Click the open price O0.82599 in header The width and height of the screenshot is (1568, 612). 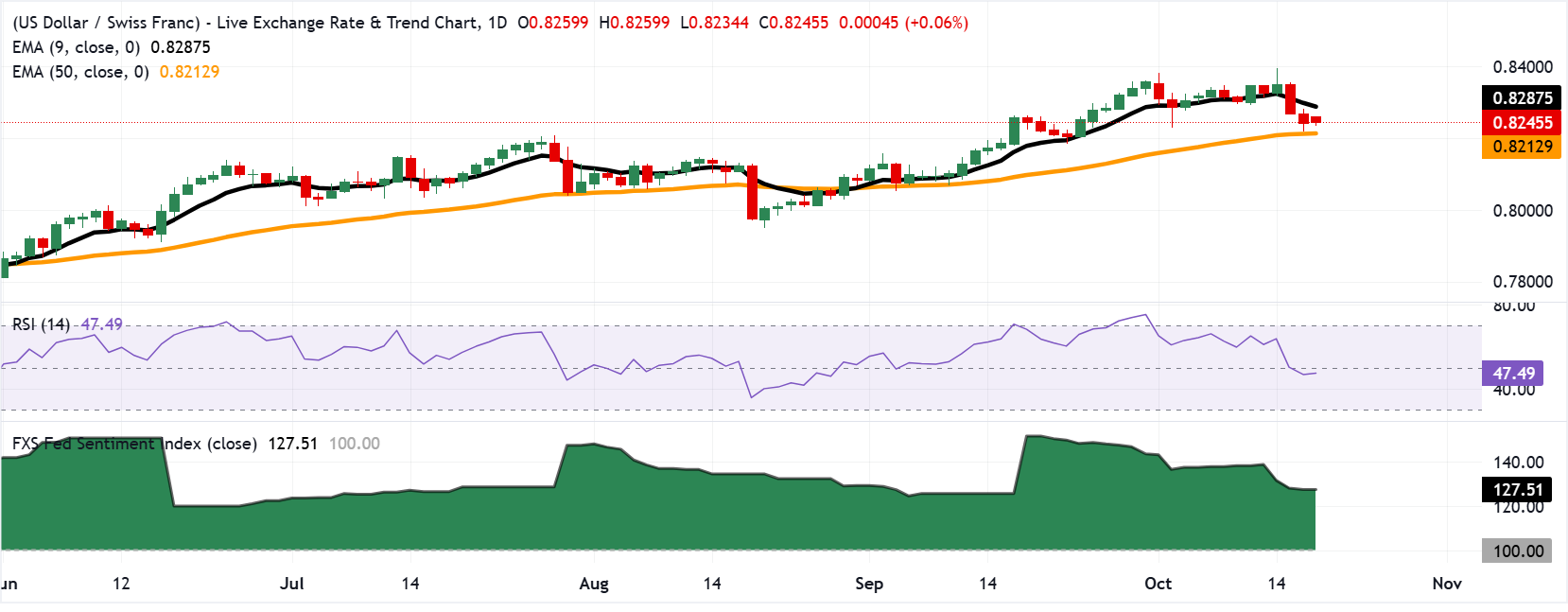coord(553,23)
